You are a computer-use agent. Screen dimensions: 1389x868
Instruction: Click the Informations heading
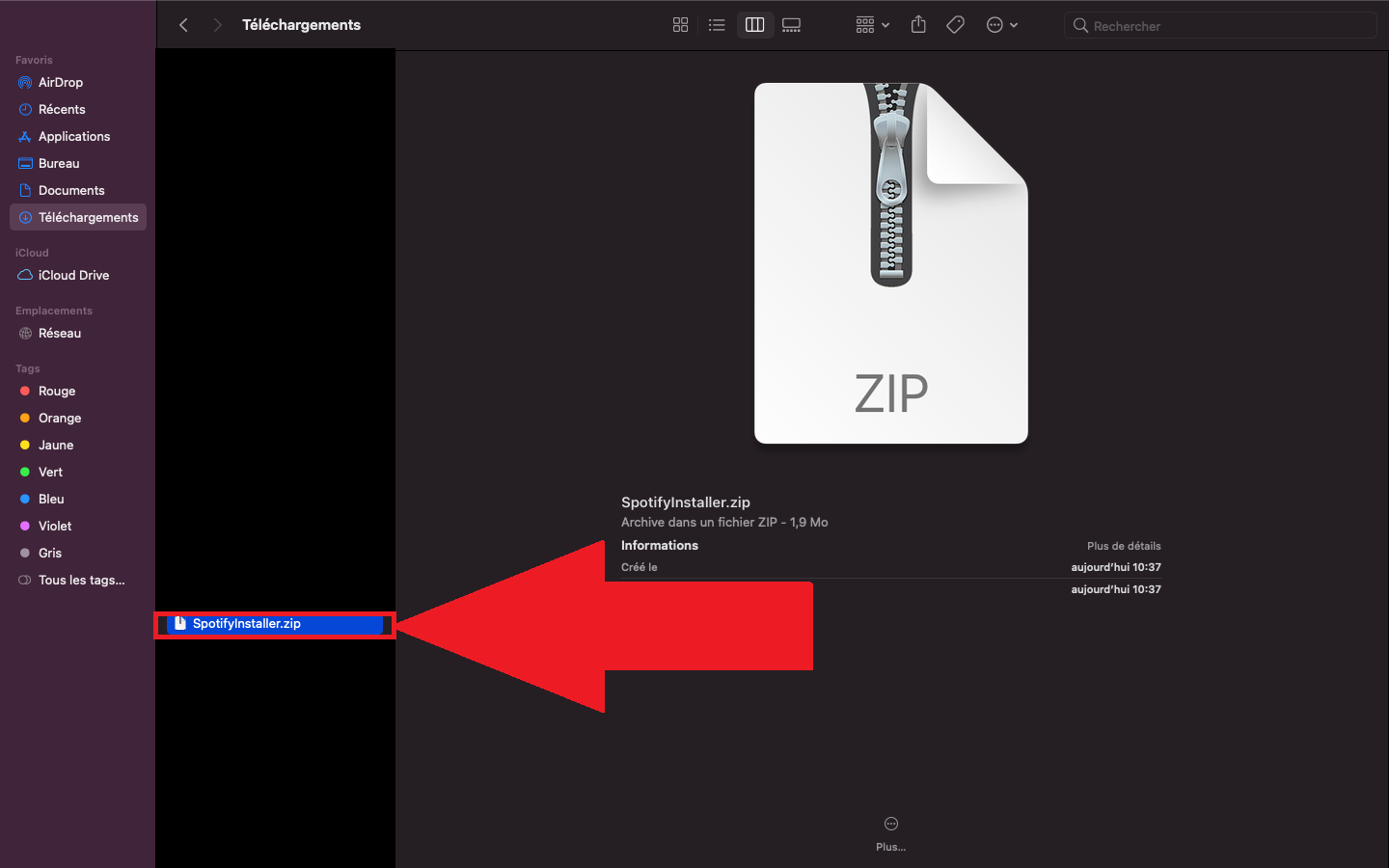pyautogui.click(x=660, y=545)
